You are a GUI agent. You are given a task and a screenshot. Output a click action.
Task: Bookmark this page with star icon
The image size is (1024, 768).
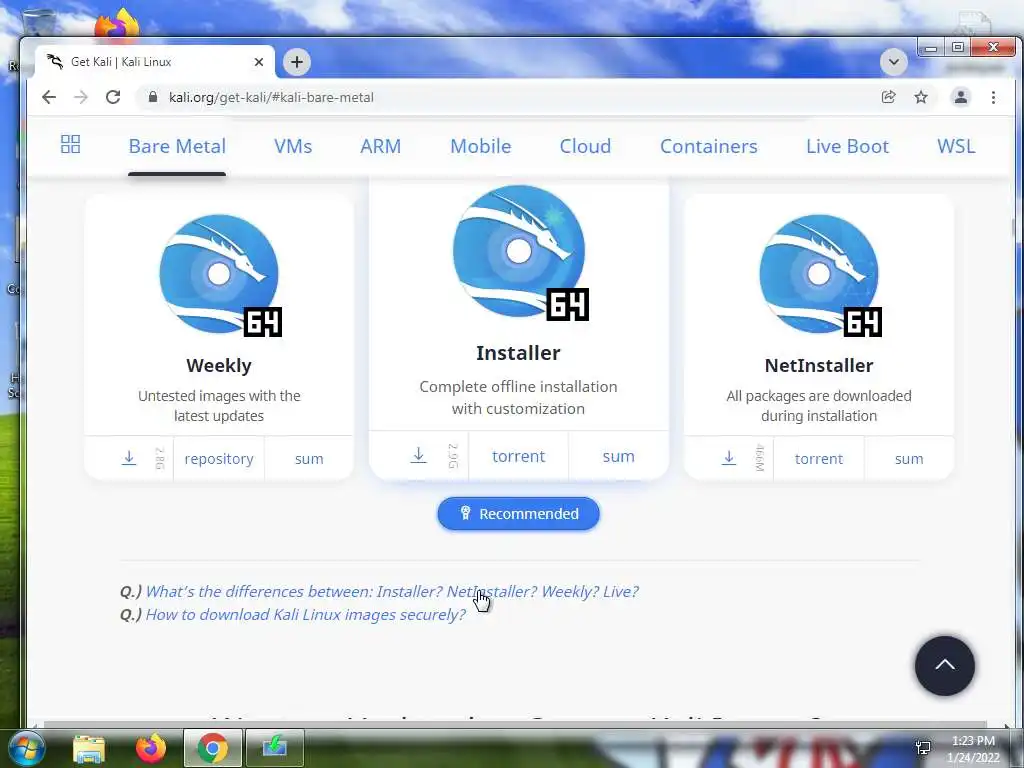click(x=921, y=97)
